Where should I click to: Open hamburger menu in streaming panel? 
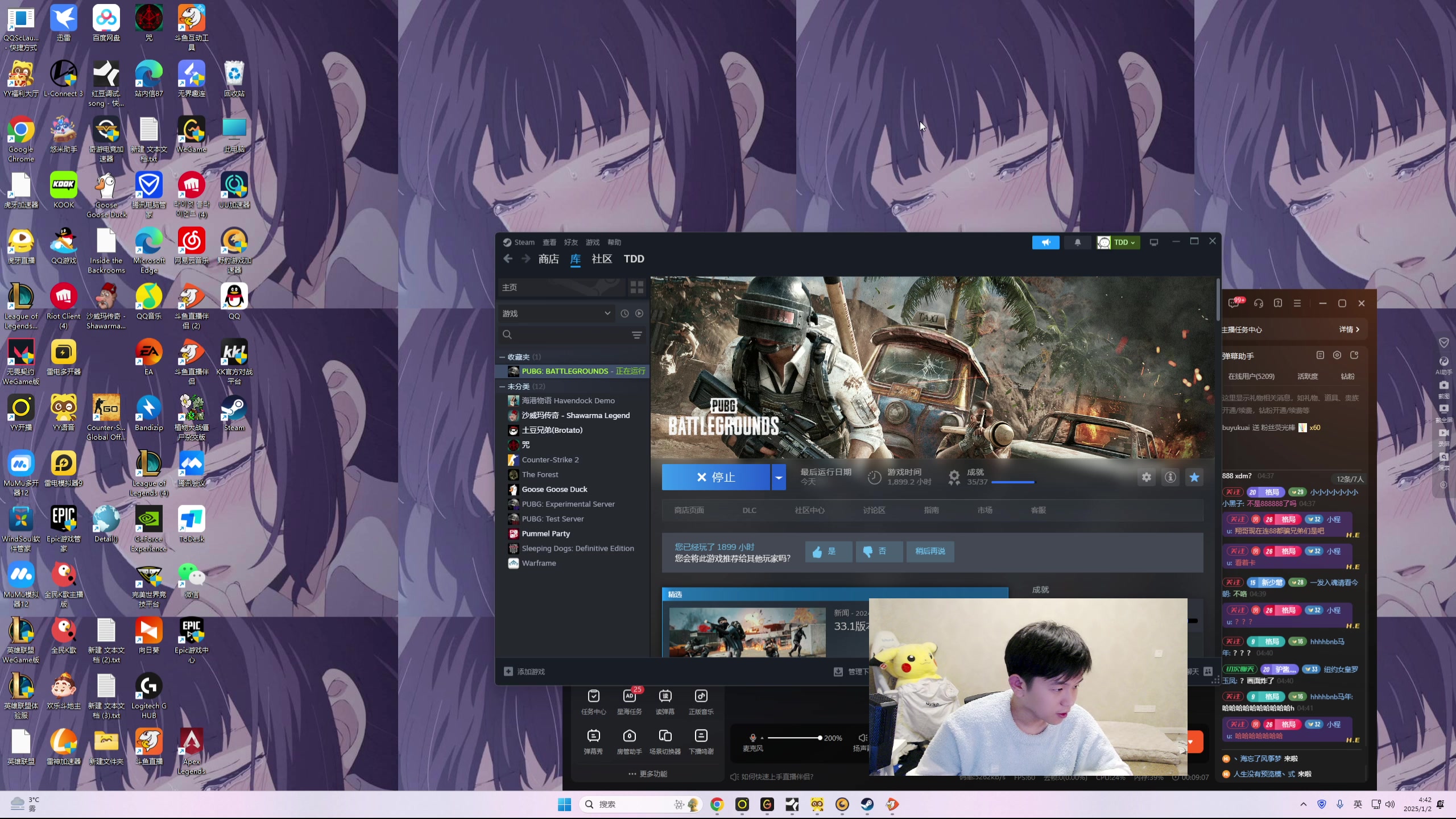click(1297, 304)
